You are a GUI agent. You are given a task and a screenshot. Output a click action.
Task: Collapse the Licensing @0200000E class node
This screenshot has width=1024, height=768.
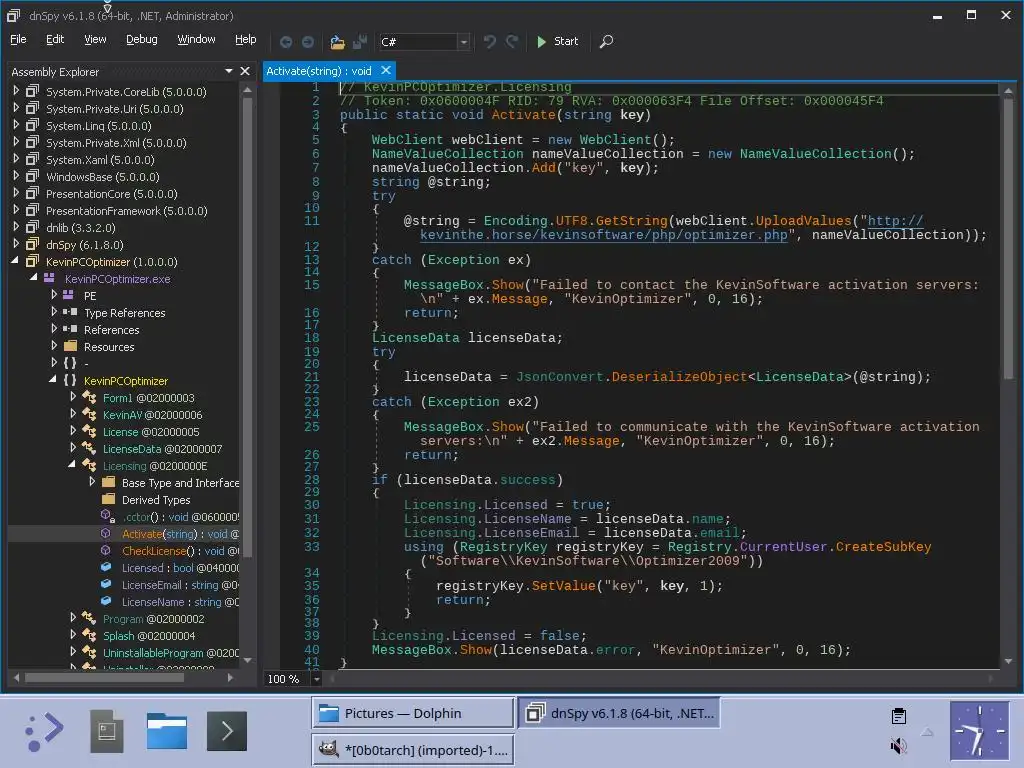pyautogui.click(x=71, y=464)
